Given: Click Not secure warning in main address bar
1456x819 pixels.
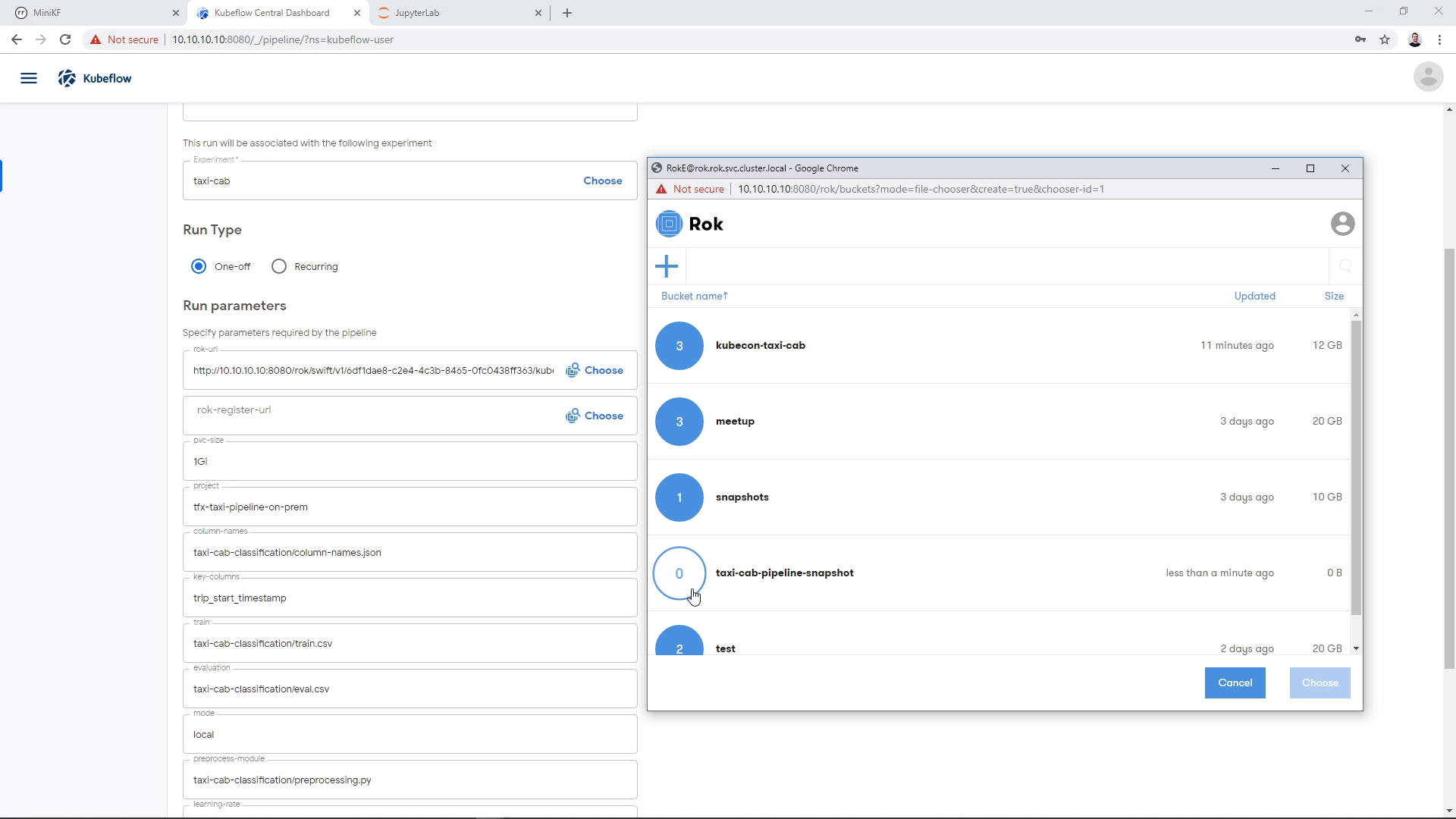Looking at the screenshot, I should [x=124, y=39].
